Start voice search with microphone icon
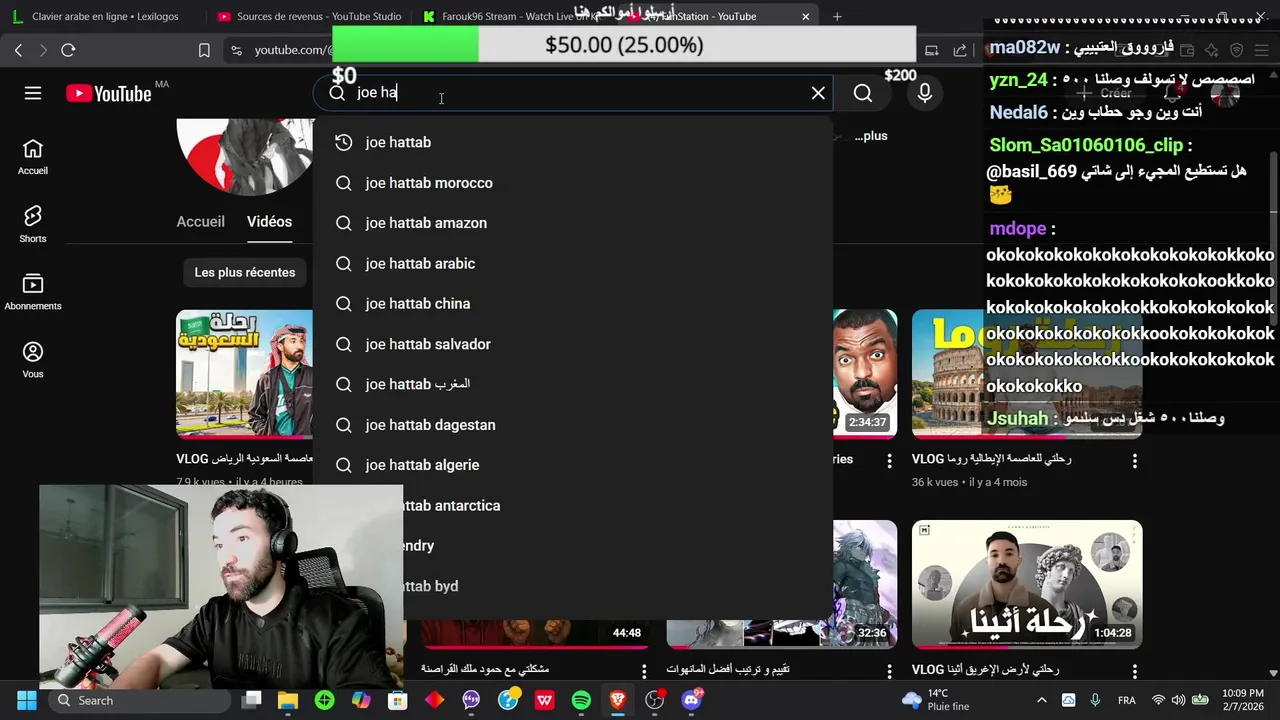 [925, 93]
